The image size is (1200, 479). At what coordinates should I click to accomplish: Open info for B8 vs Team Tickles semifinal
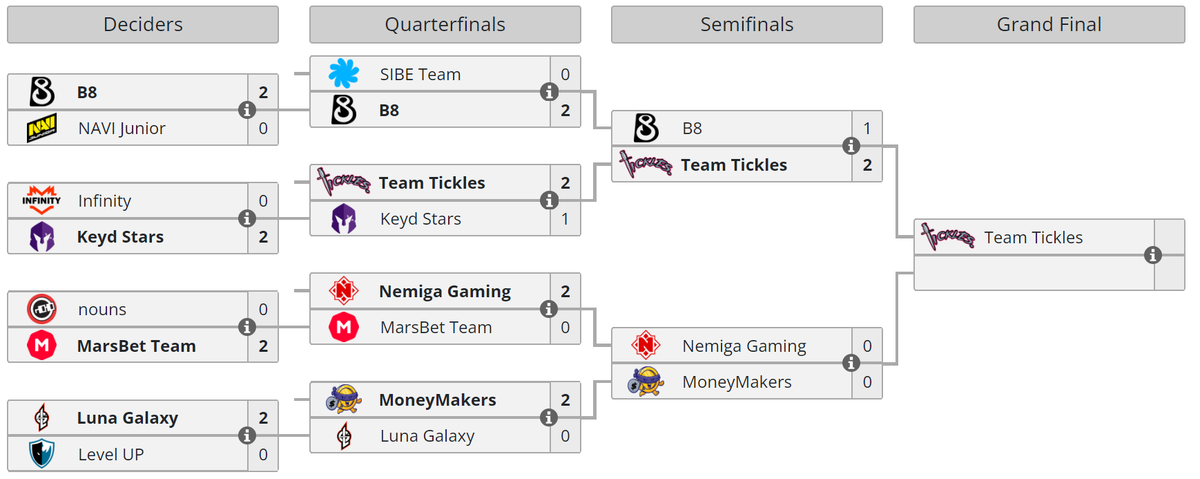click(851, 146)
